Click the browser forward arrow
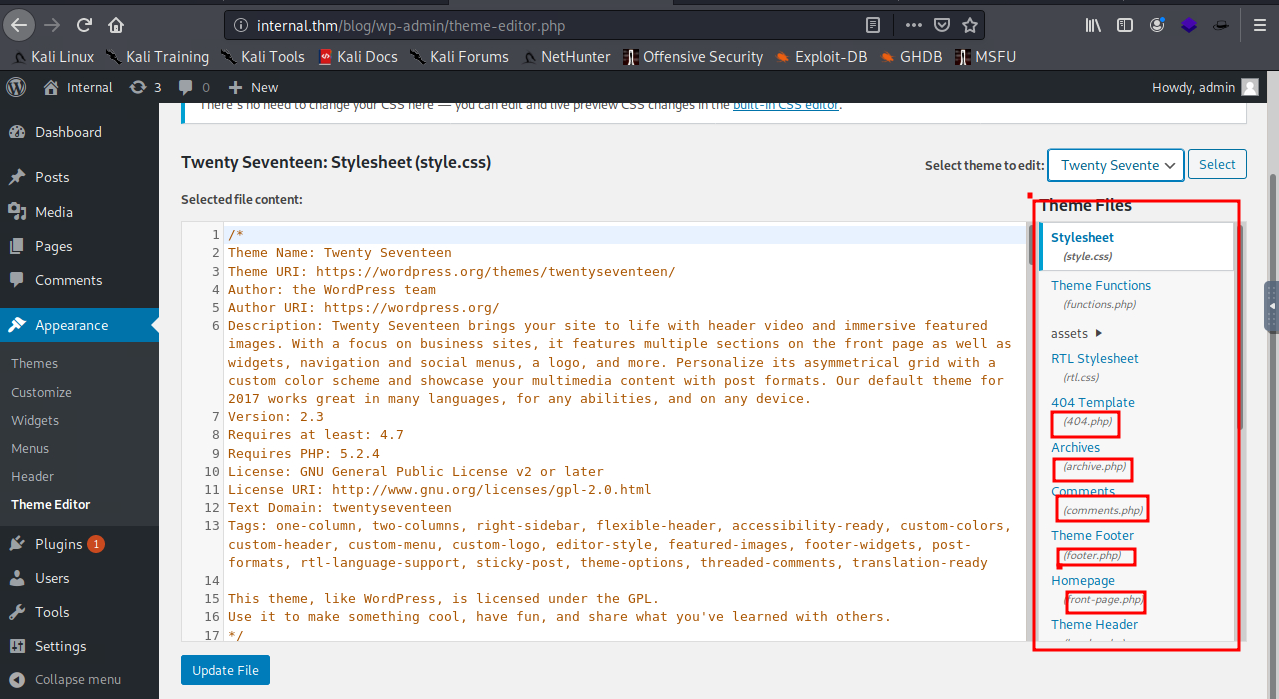The height and width of the screenshot is (699, 1279). click(53, 25)
